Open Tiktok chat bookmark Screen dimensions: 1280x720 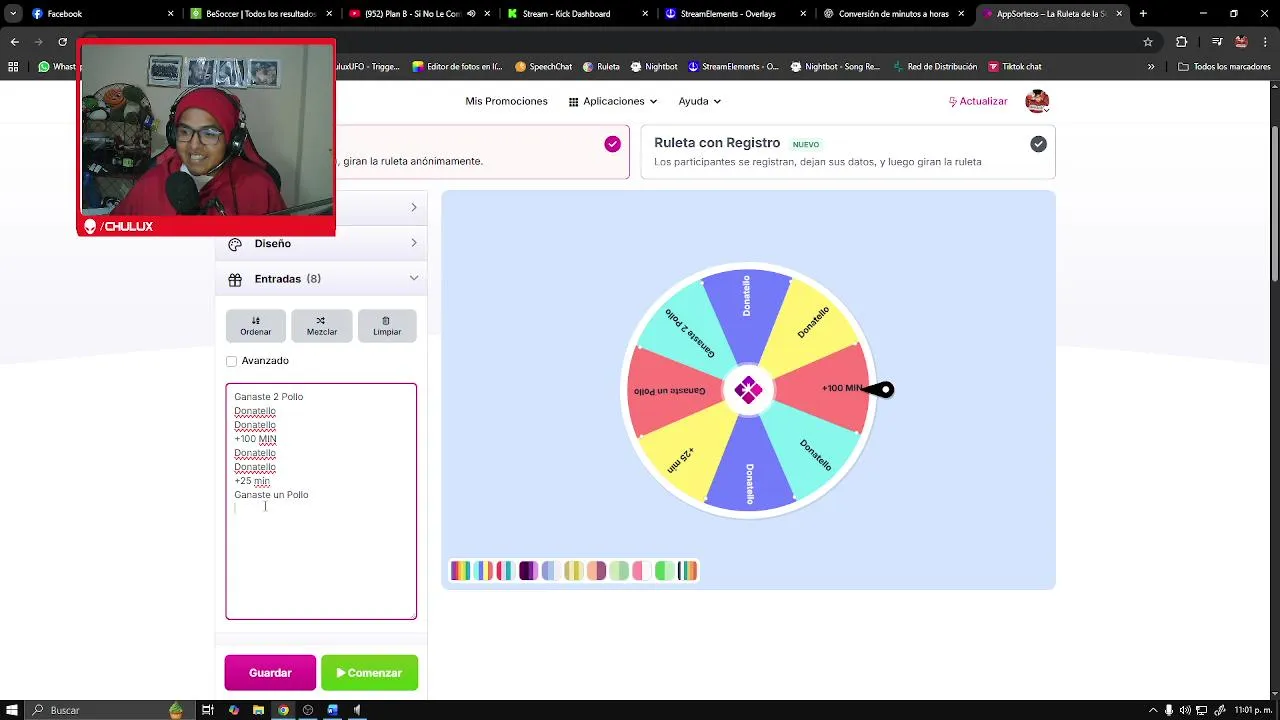point(1014,67)
